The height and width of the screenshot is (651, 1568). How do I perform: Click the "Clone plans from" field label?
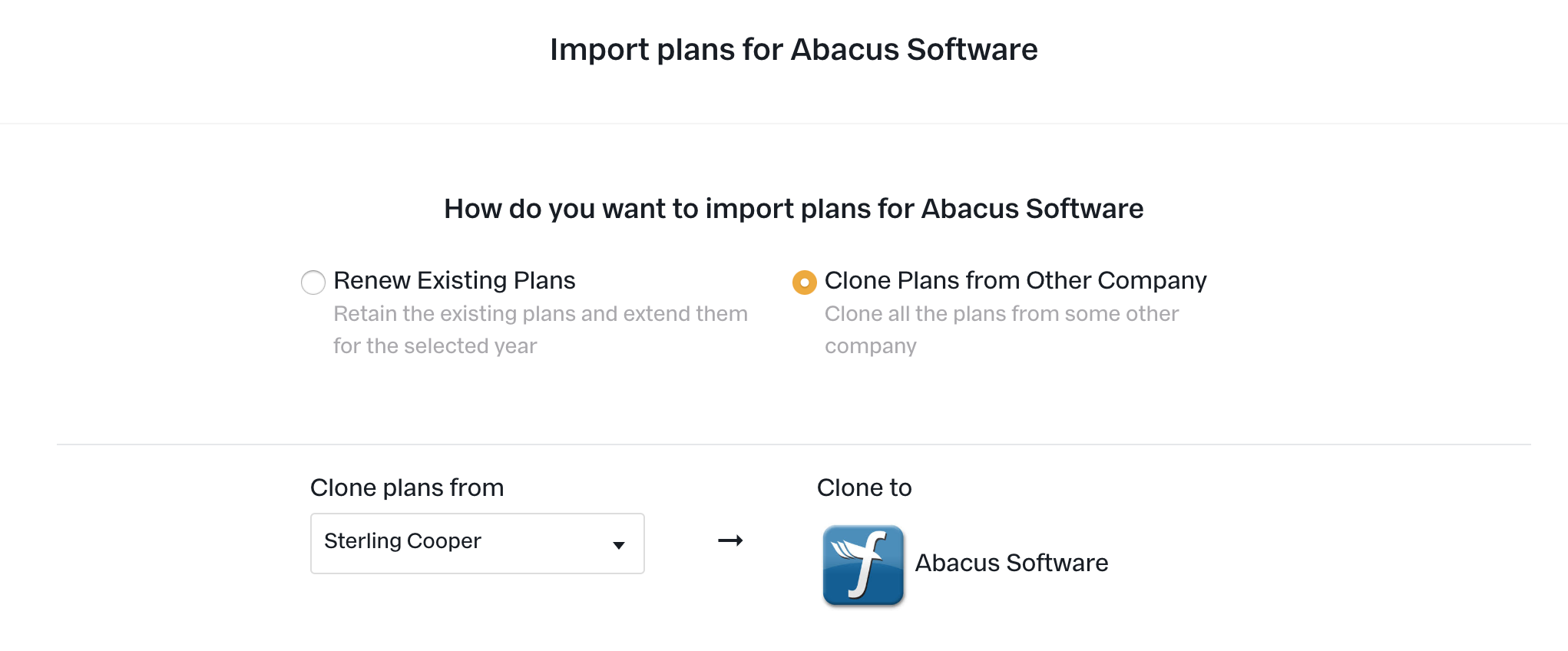click(x=407, y=487)
